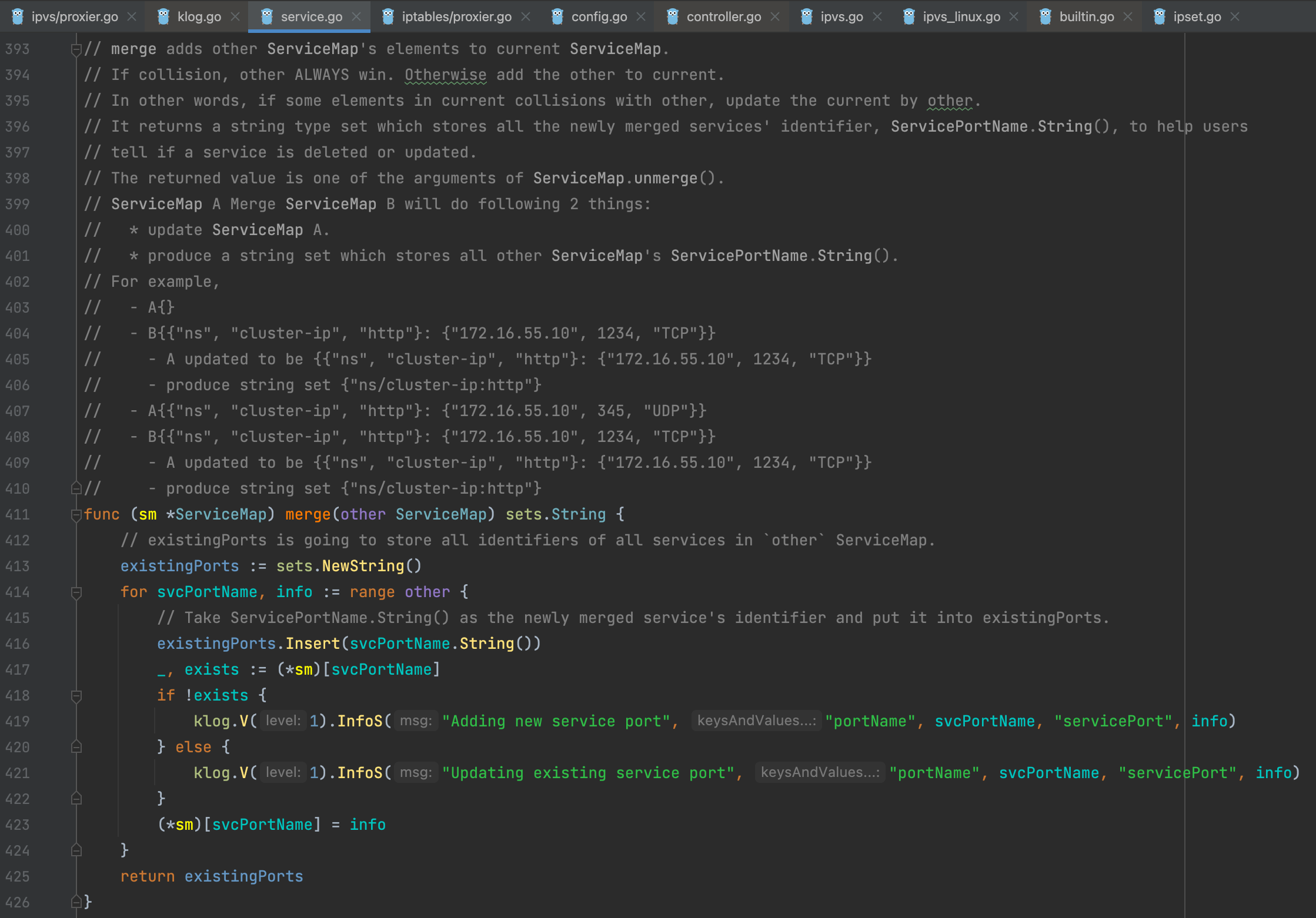Click the Go gopher icon on service.go tab
Image resolution: width=1316 pixels, height=918 pixels.
pyautogui.click(x=267, y=16)
